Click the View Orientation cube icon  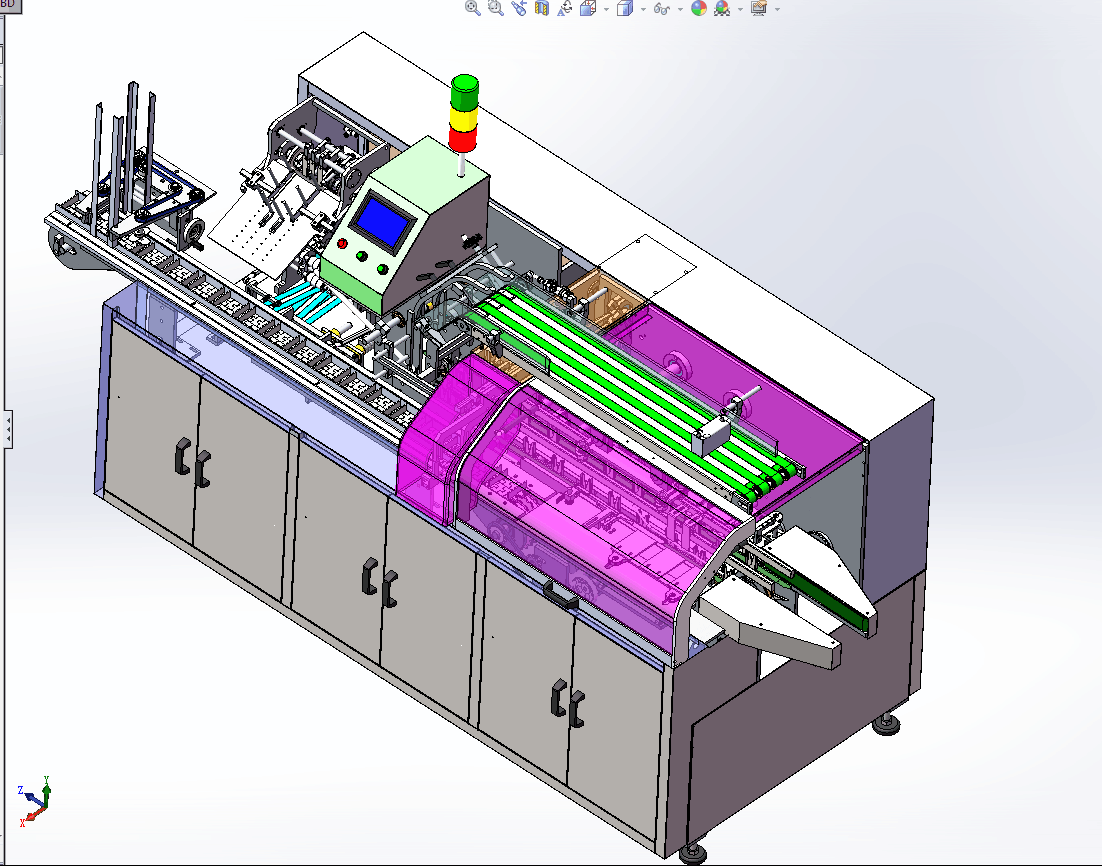(588, 8)
